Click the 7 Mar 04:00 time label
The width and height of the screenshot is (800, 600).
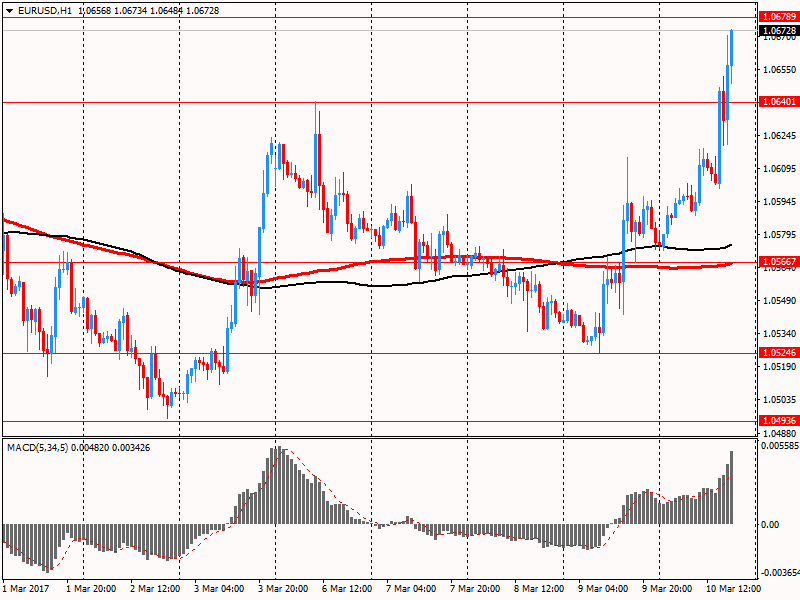click(411, 589)
